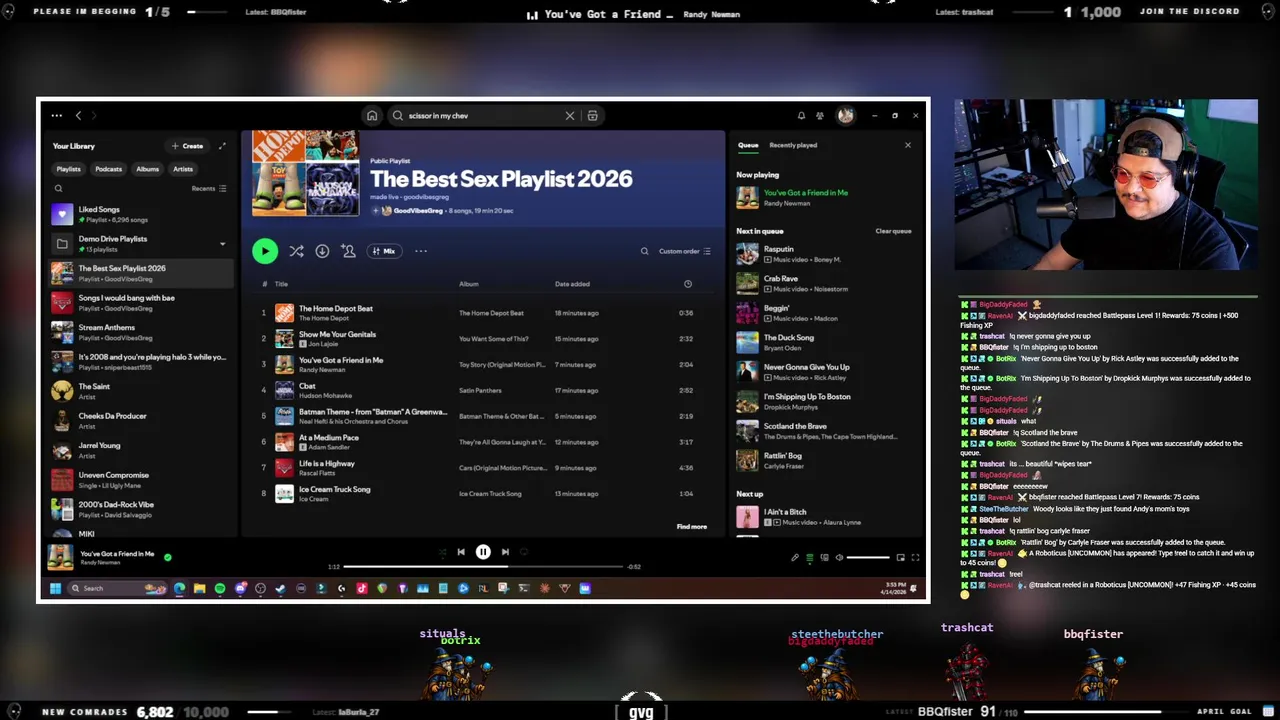Toggle the Queue view button in player bar
This screenshot has height=720, width=1280.
coord(810,558)
